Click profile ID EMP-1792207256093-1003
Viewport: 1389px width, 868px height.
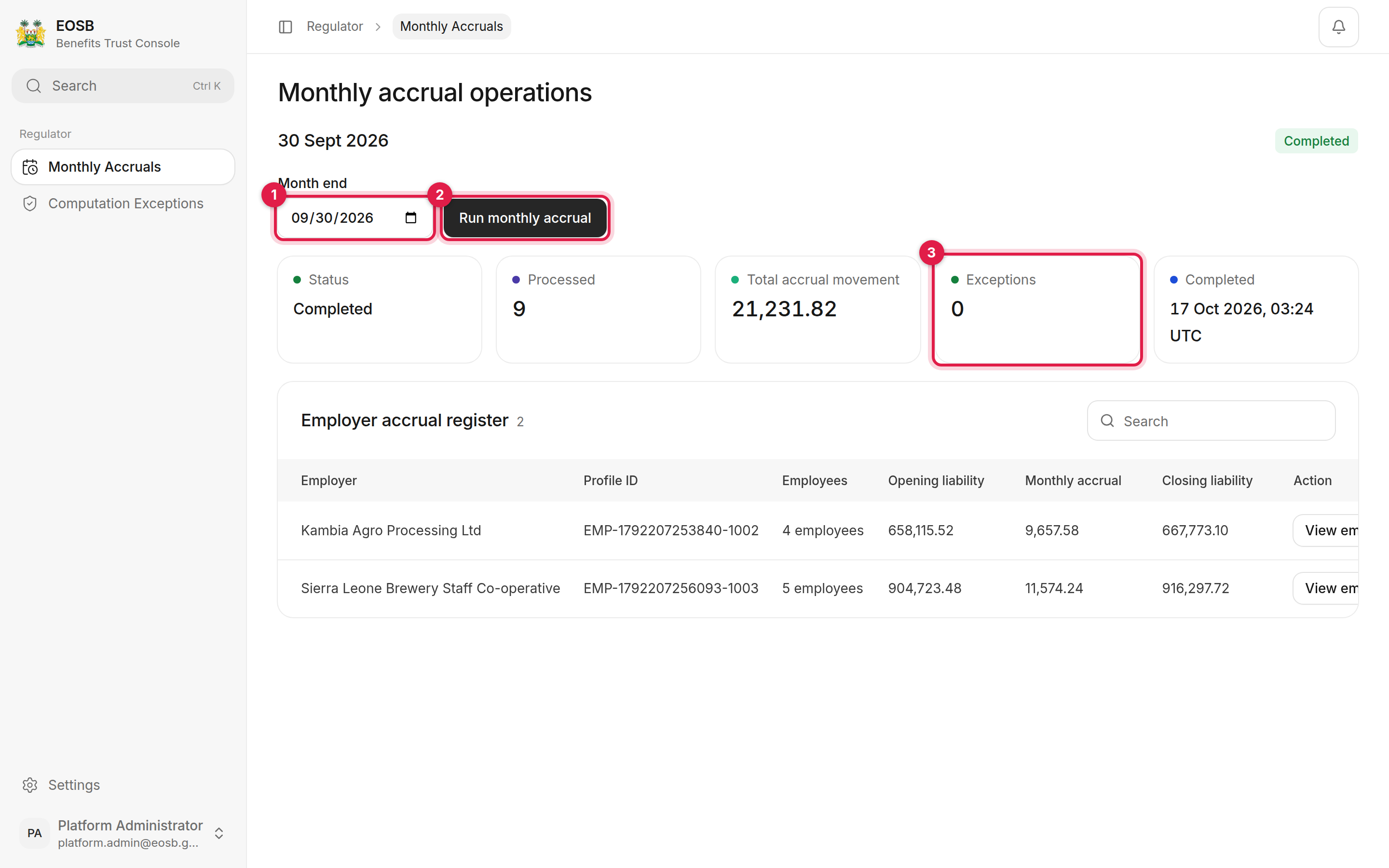(x=671, y=588)
